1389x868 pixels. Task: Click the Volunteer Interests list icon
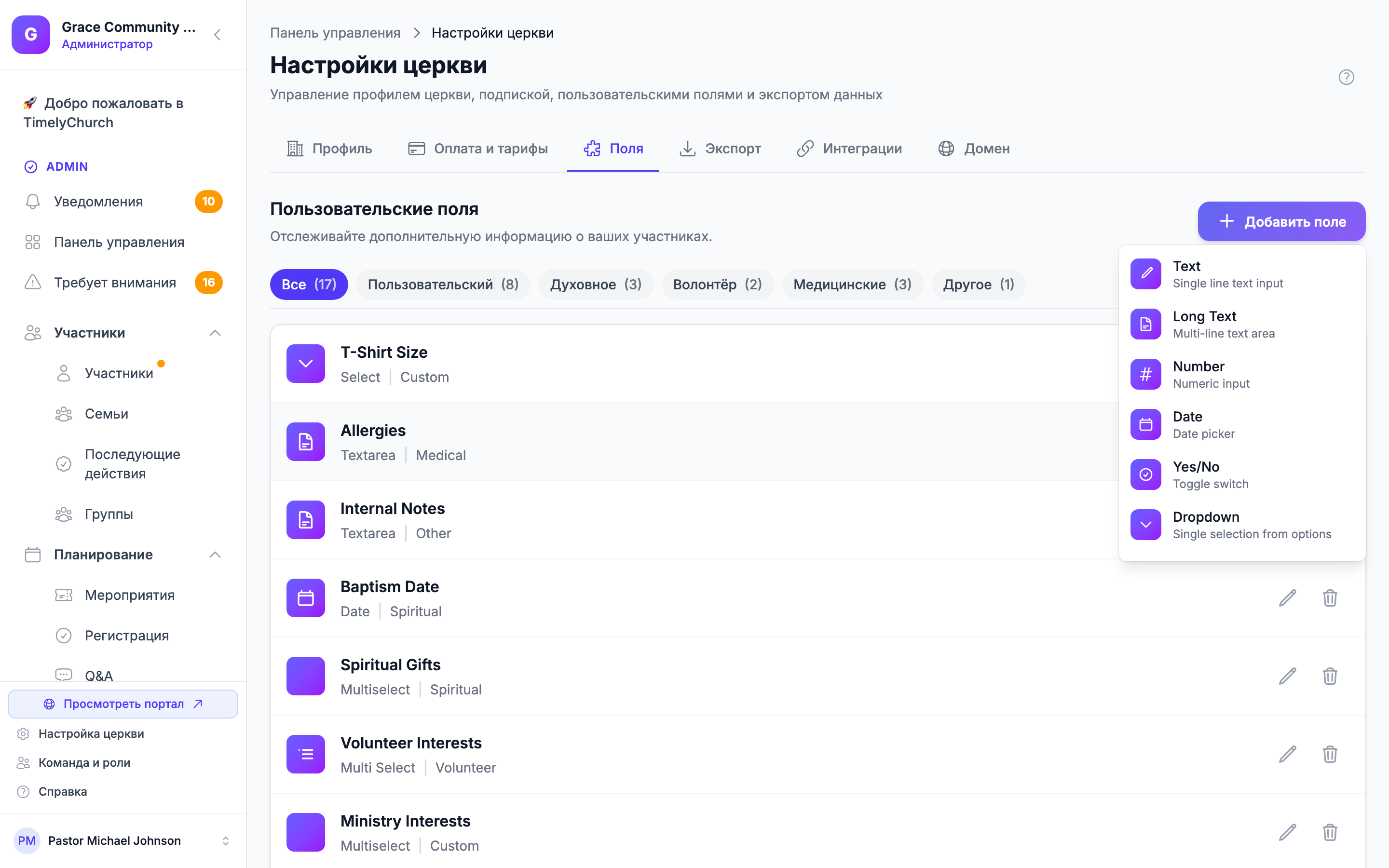pos(306,754)
